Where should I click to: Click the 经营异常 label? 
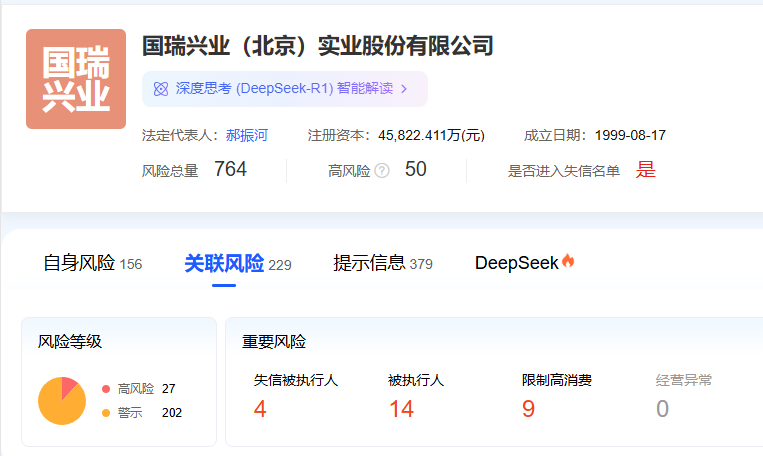click(x=684, y=380)
